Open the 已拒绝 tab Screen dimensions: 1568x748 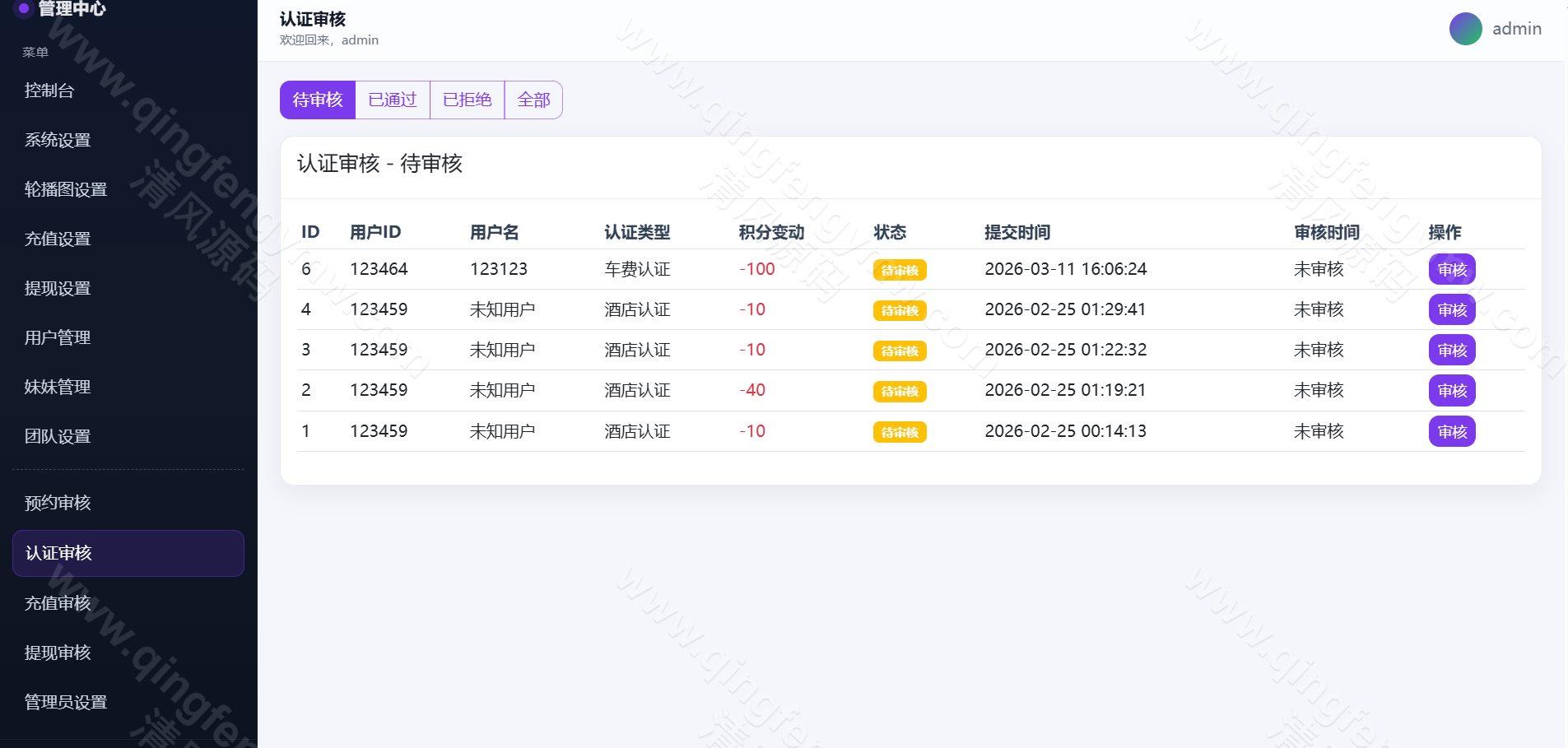click(467, 100)
